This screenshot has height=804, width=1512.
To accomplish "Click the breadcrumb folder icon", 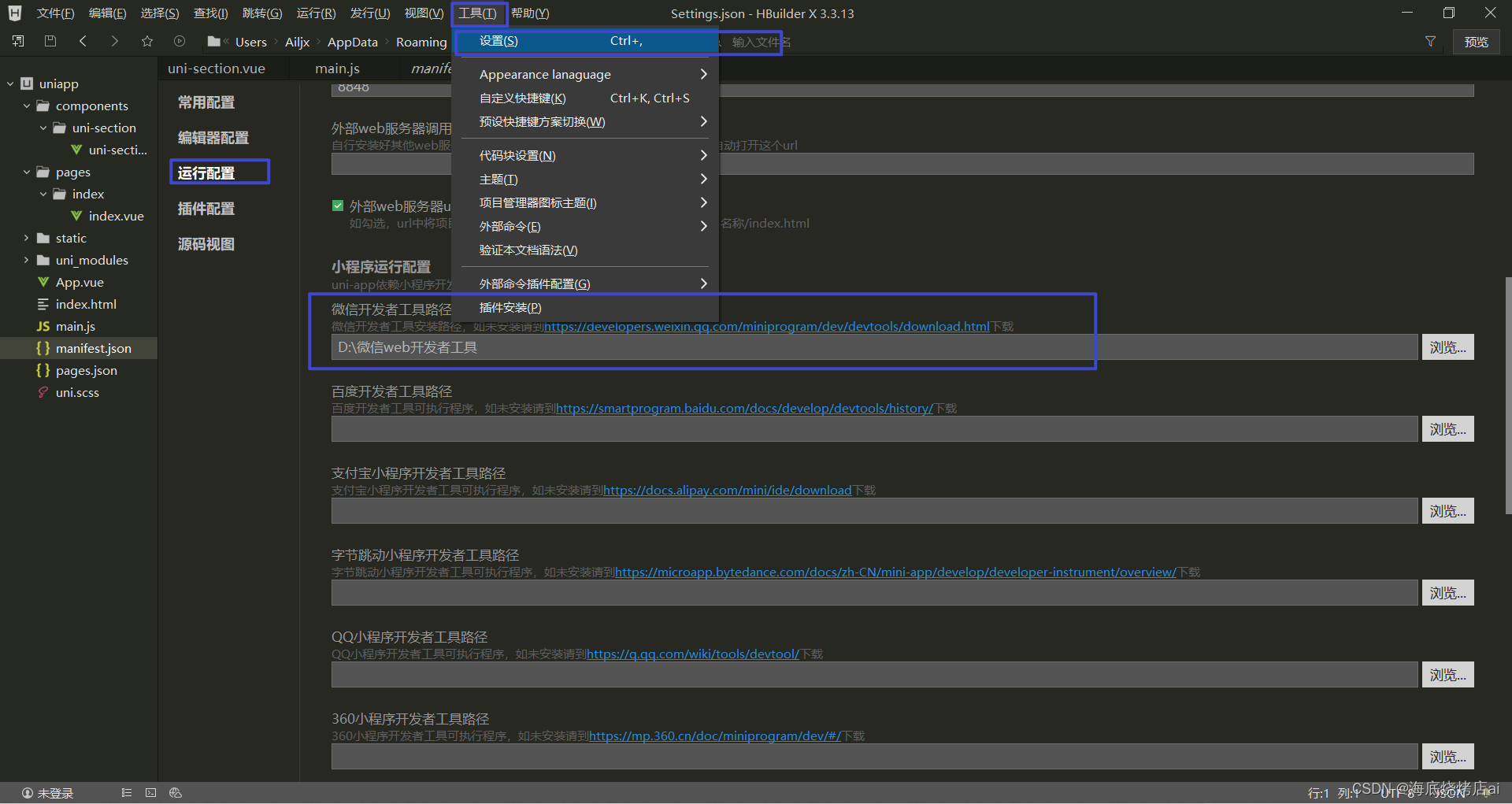I will point(213,41).
